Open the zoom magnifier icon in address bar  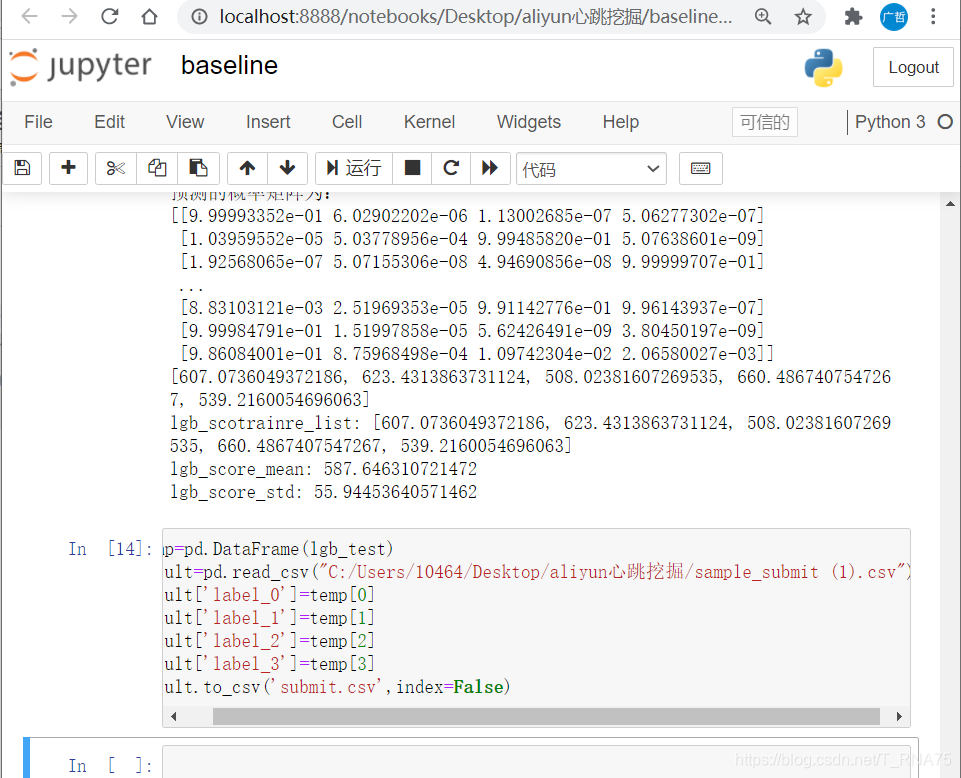coord(763,17)
